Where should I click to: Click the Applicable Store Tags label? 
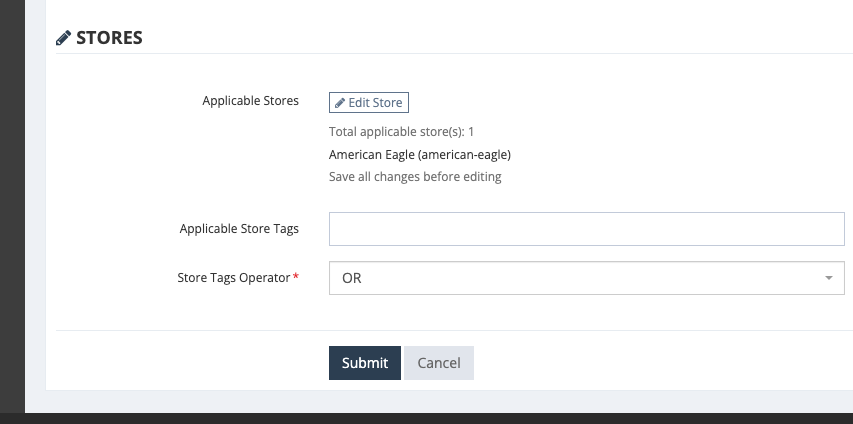click(239, 229)
